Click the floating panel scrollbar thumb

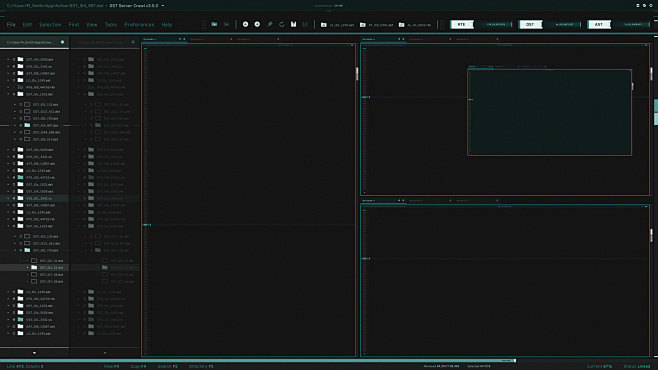633,86
